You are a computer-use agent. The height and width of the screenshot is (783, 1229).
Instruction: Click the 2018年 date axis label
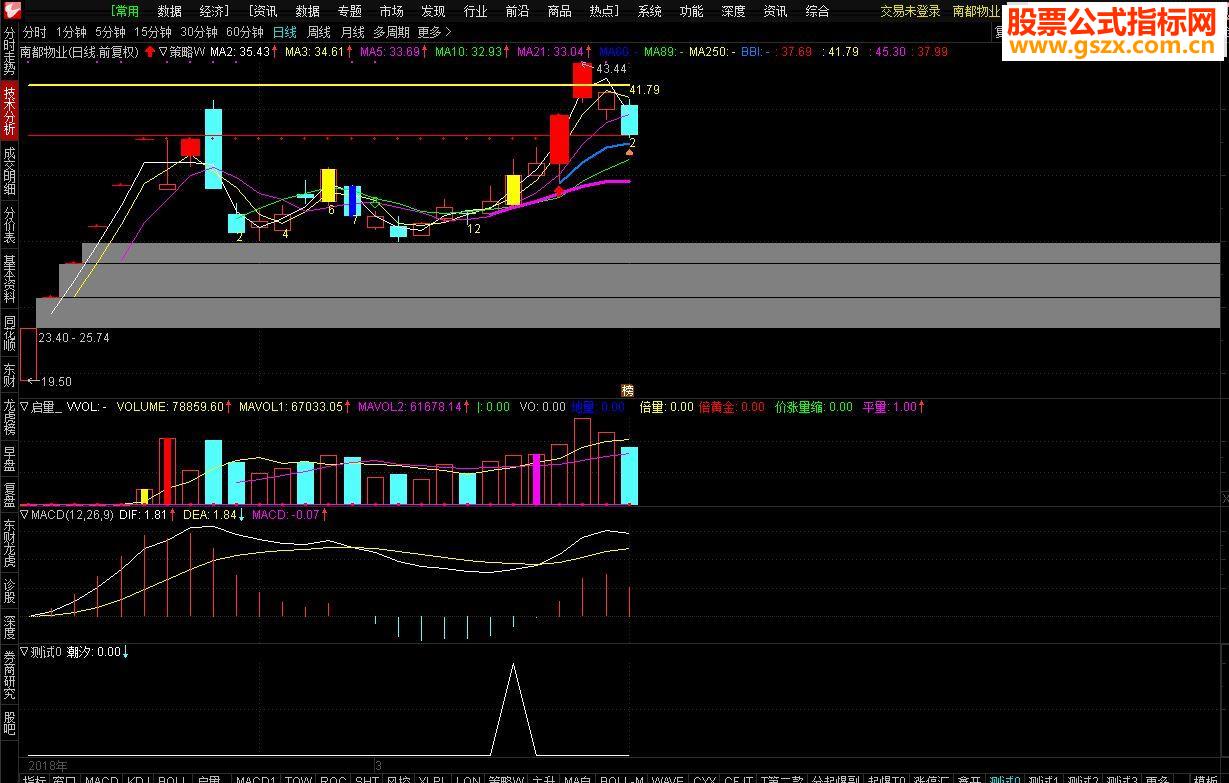48,765
